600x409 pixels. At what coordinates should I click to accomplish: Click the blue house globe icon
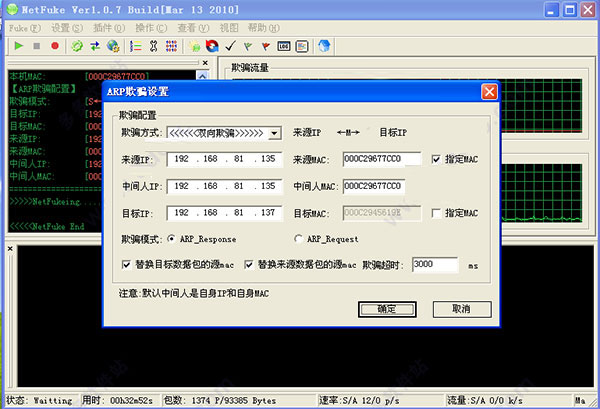click(324, 46)
